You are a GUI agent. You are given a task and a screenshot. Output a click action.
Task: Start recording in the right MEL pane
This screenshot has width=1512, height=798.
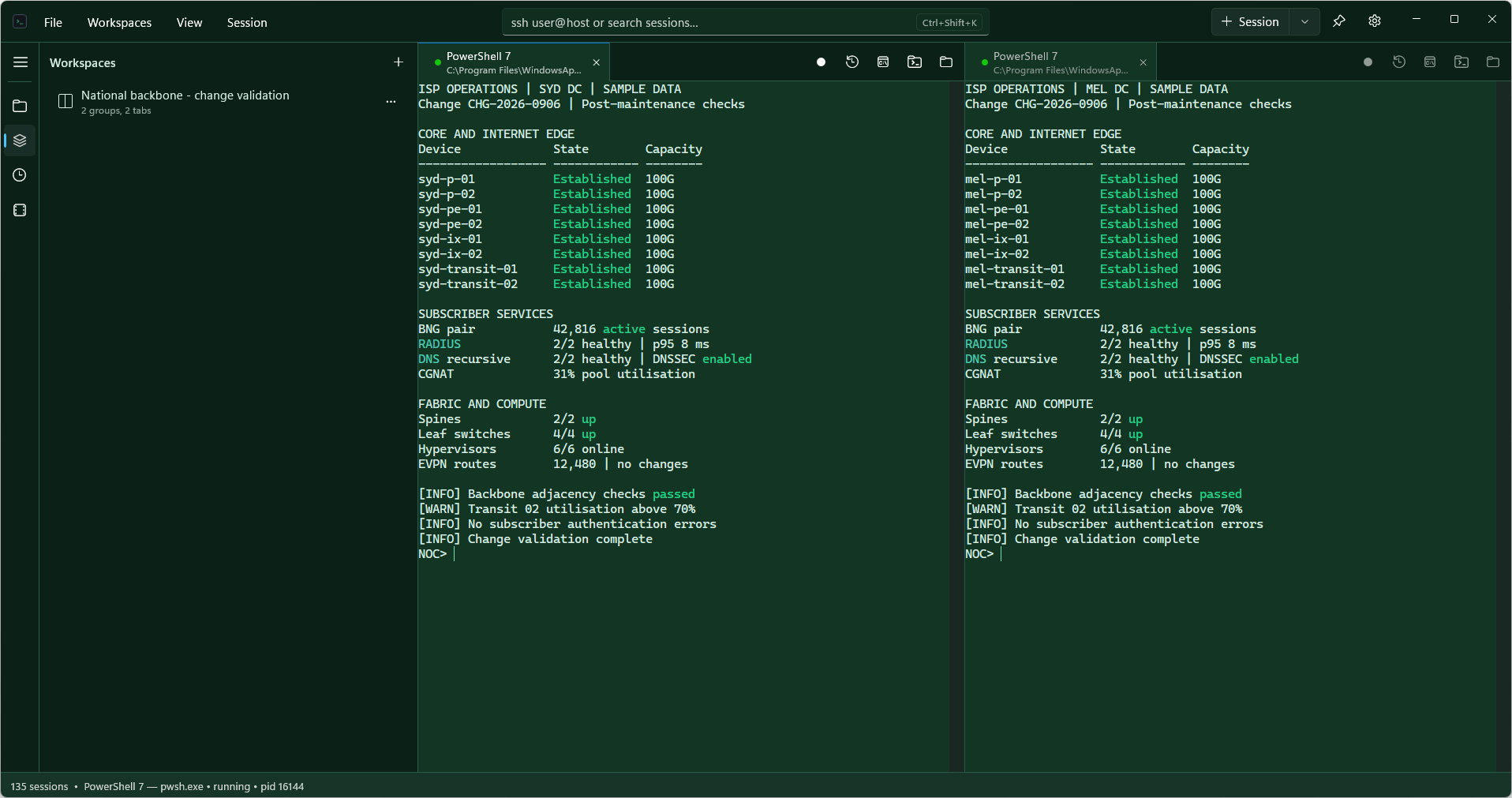click(1368, 62)
